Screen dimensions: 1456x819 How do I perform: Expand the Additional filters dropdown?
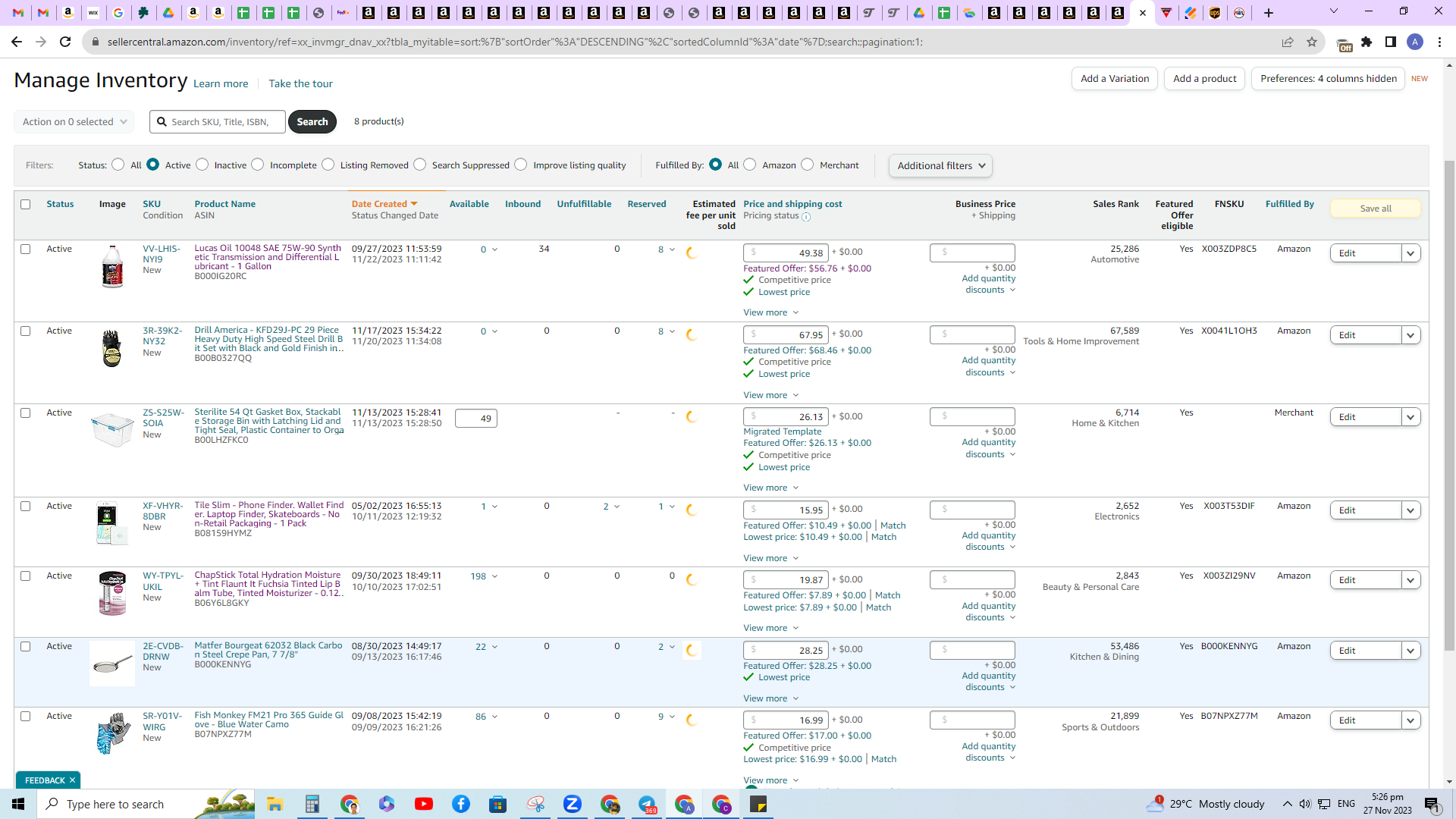[940, 165]
